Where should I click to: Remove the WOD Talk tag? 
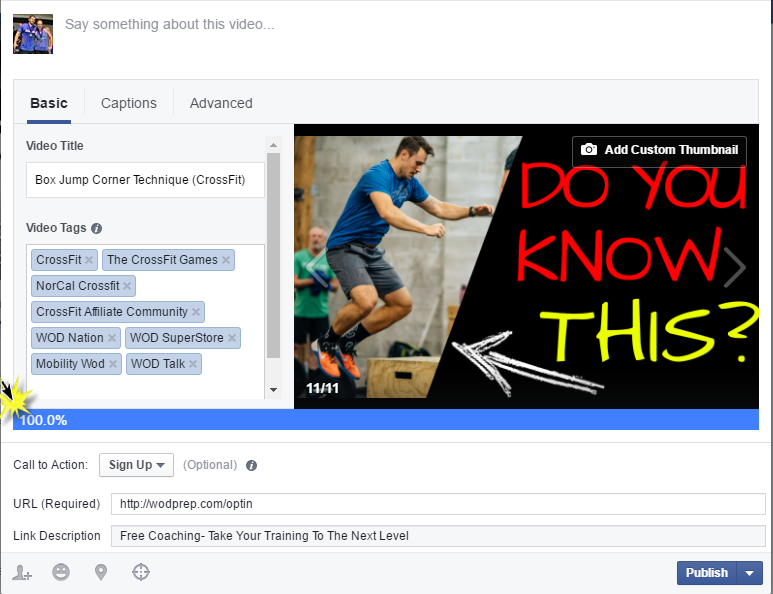pyautogui.click(x=193, y=364)
